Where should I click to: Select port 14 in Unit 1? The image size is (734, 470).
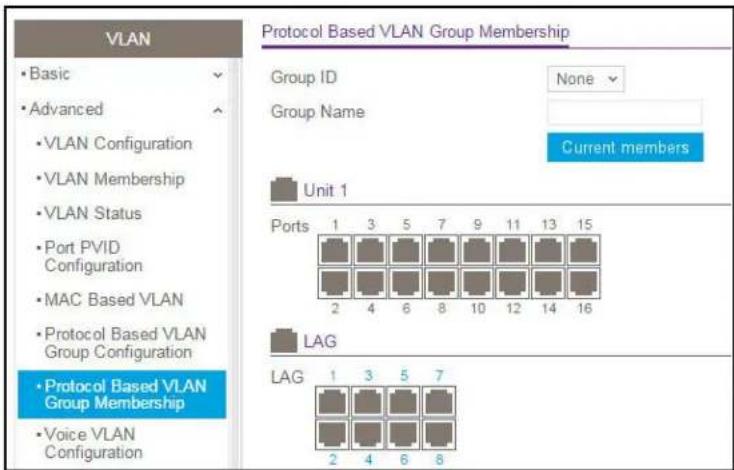[x=548, y=283]
